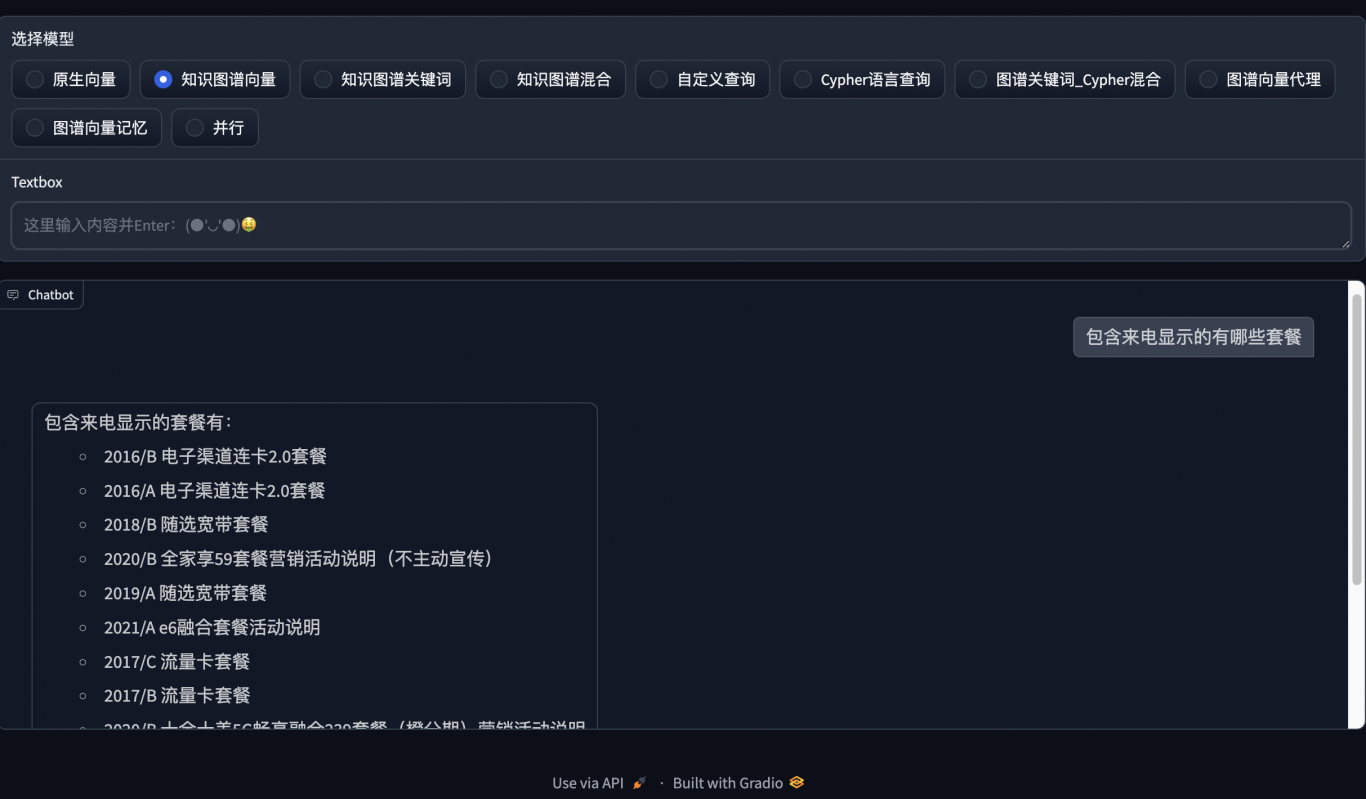The image size is (1366, 799).
Task: Click the Gradio logo icon in footer
Action: pos(796,783)
